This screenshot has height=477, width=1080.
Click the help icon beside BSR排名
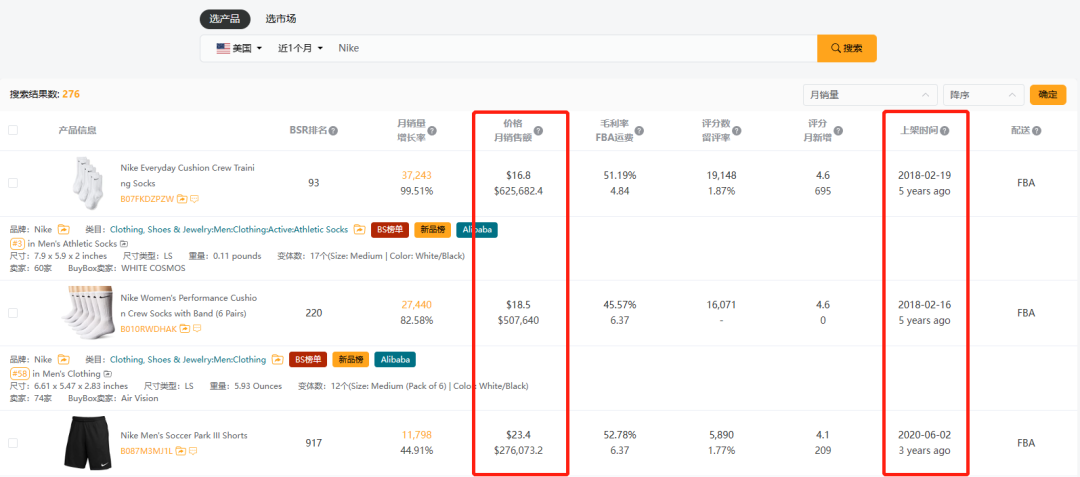(x=334, y=130)
